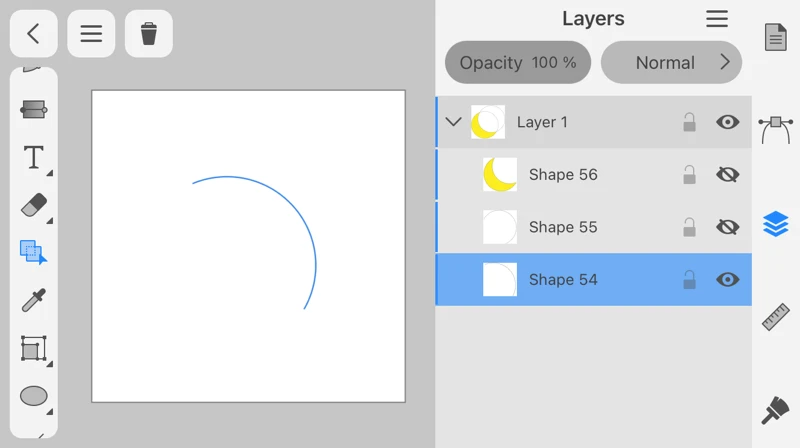Viewport: 800px width, 448px height.
Task: Select the Text tool
Action: 33,157
